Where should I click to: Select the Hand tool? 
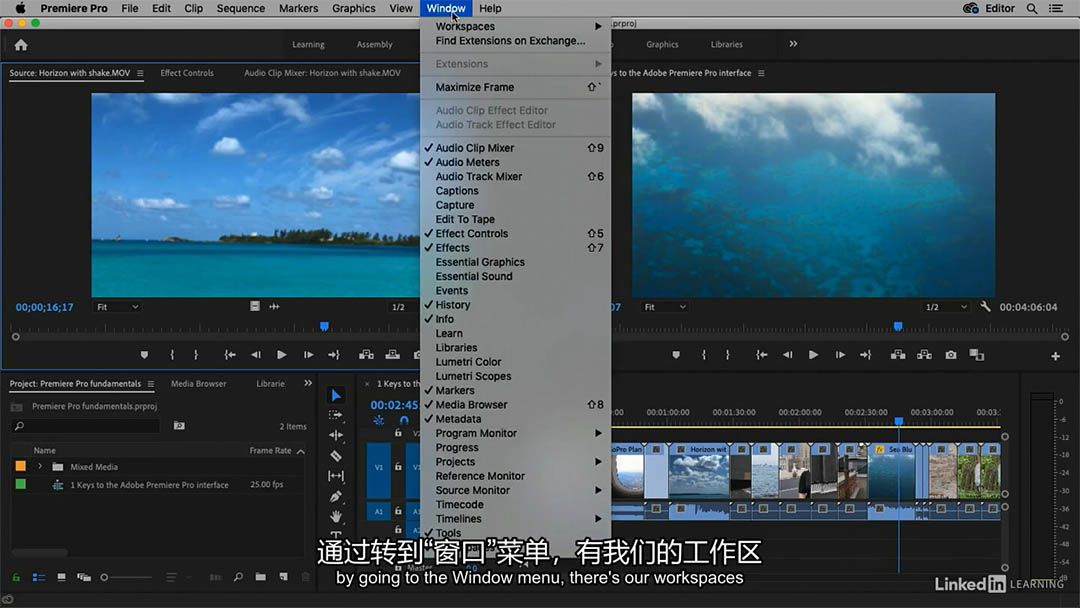336,516
